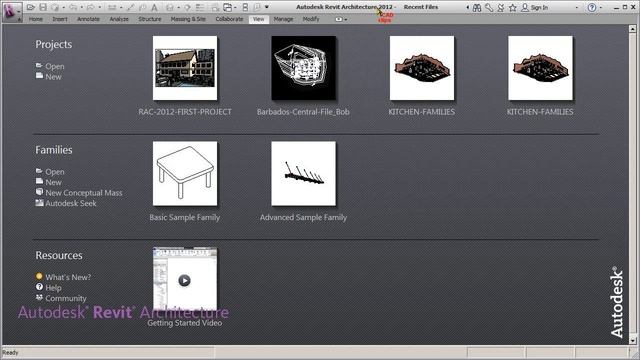640x360 pixels.
Task: Open the Help link under Resources
Action: 53,288
